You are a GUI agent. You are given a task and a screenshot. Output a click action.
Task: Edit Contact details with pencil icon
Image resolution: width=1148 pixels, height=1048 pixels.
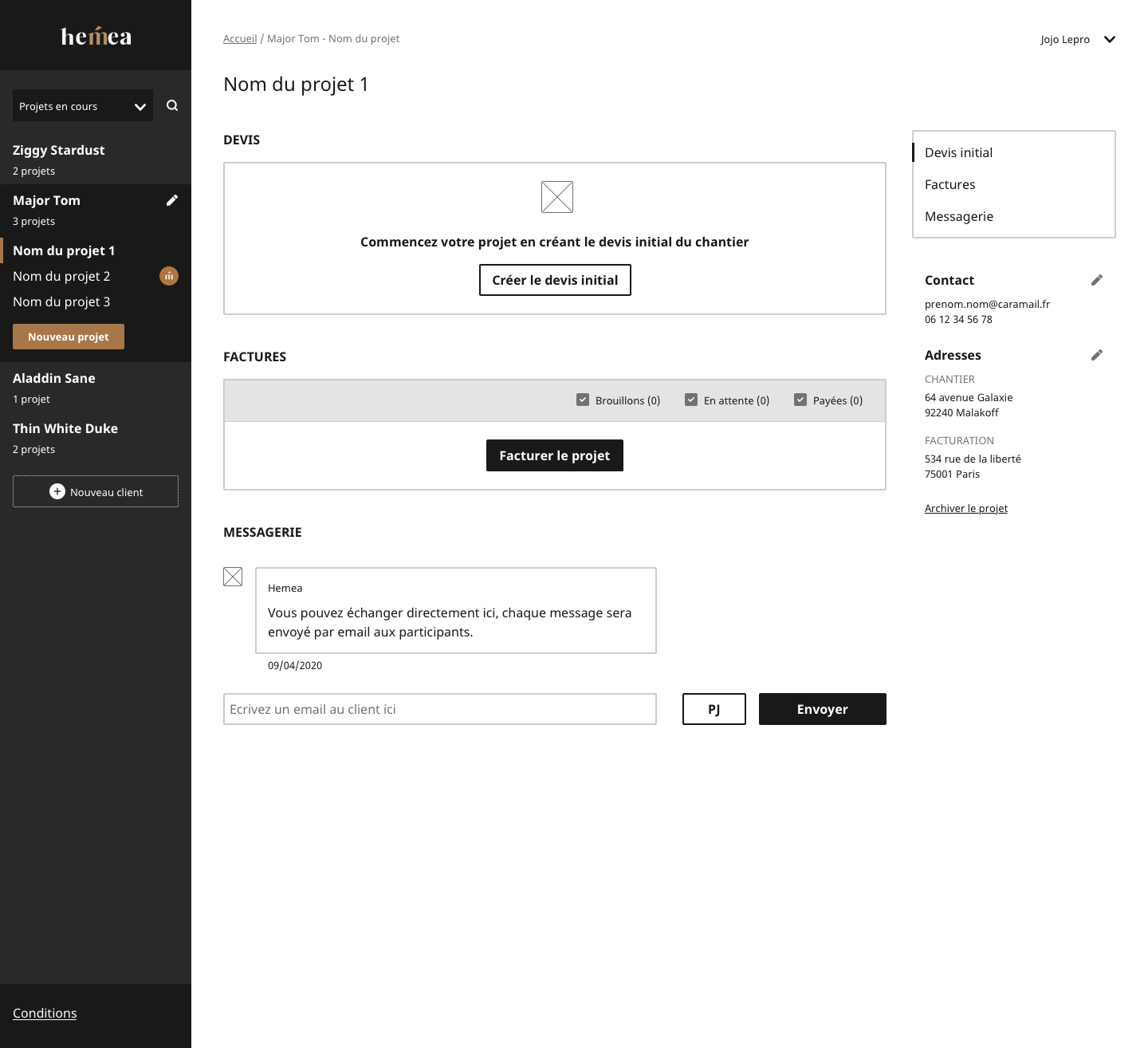[x=1097, y=280]
